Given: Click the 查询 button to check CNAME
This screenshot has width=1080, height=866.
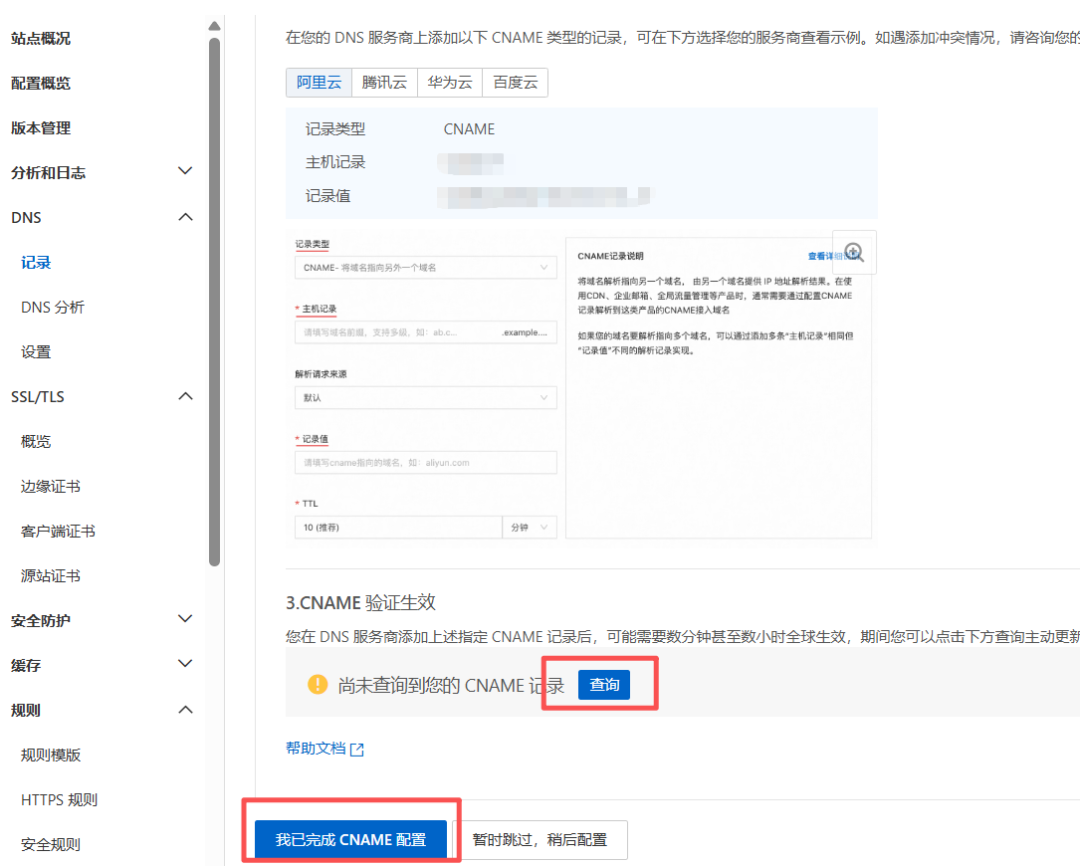Looking at the screenshot, I should pos(604,685).
